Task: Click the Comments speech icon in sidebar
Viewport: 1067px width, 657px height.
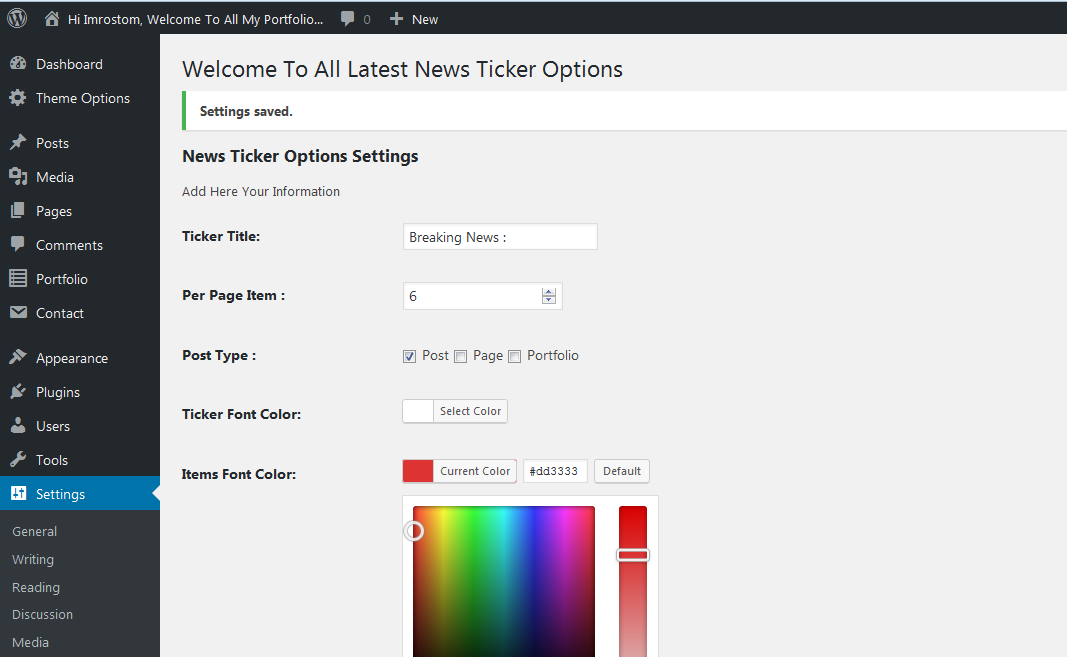Action: pos(18,244)
